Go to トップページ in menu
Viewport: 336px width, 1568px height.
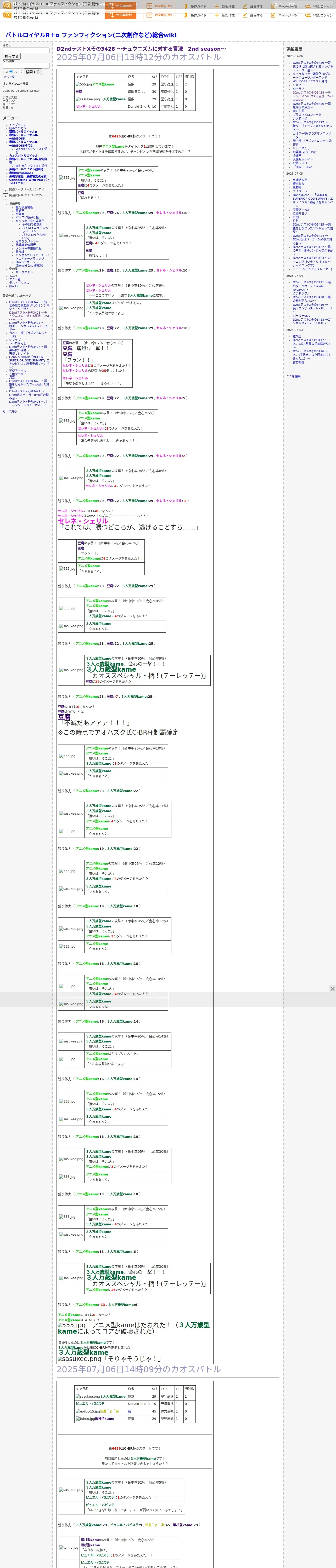[18, 125]
